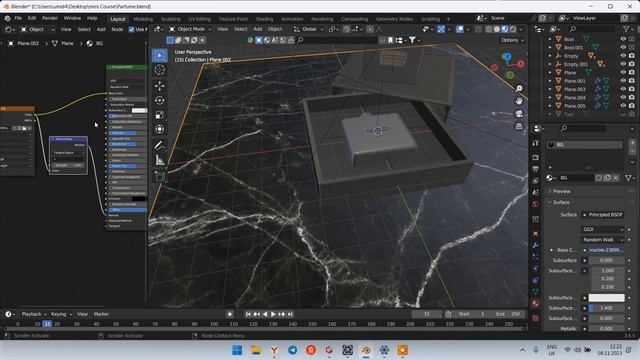Pick the Rotate tool
The height and width of the screenshot is (360, 640).
tap(160, 100)
